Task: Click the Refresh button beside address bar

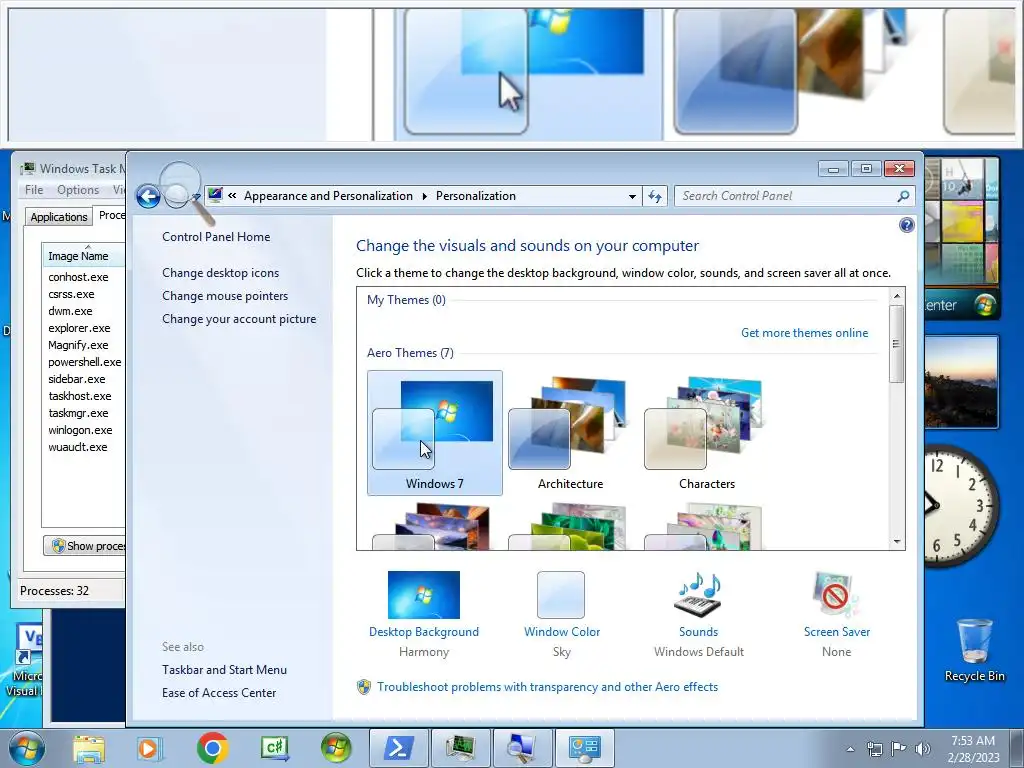Action: tap(655, 196)
